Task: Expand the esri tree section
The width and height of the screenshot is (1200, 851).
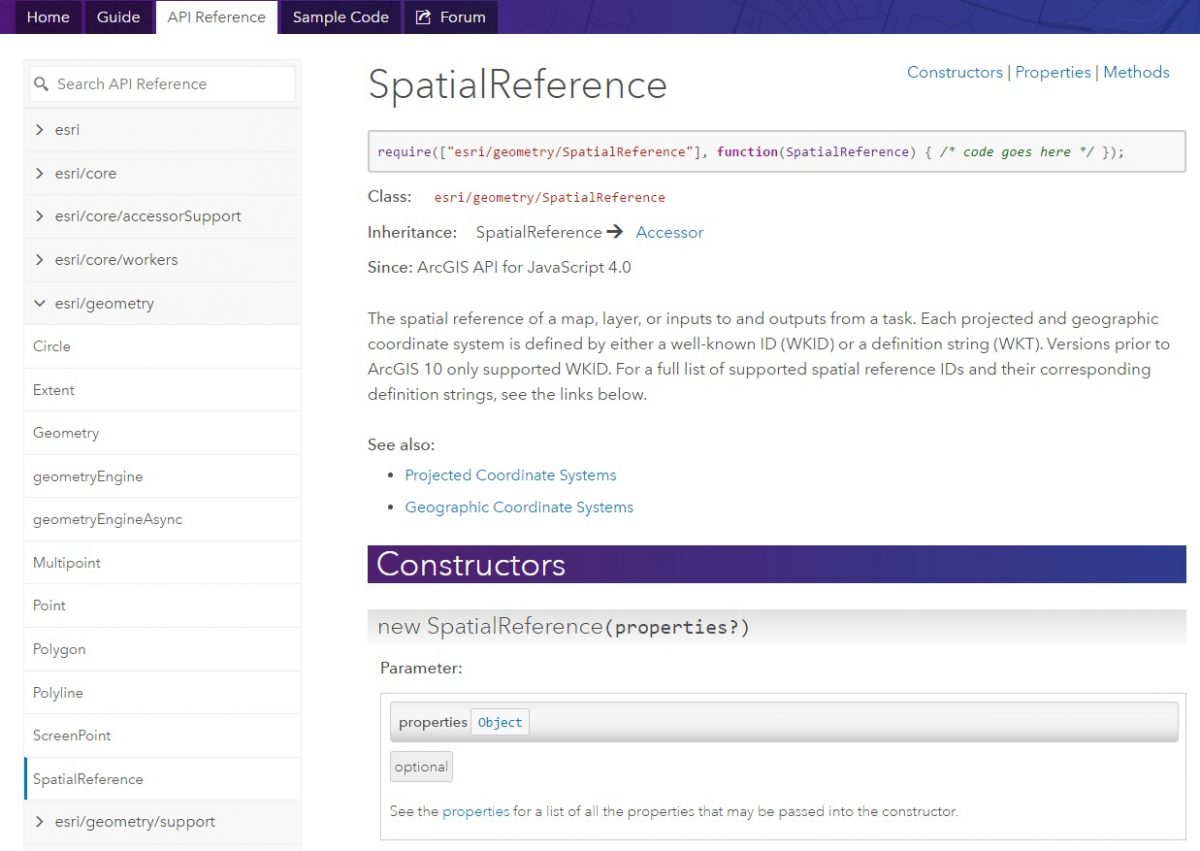Action: tap(40, 130)
